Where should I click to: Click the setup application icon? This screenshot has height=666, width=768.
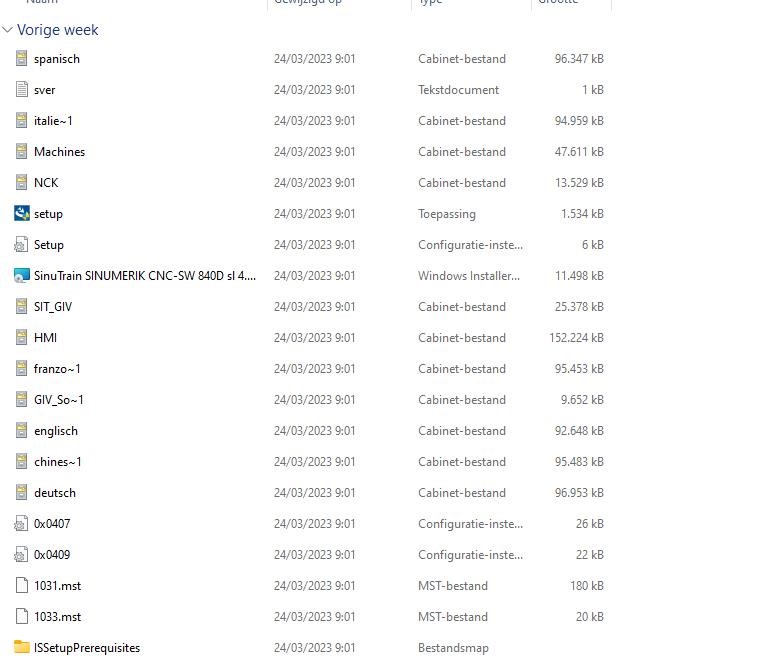(22, 214)
